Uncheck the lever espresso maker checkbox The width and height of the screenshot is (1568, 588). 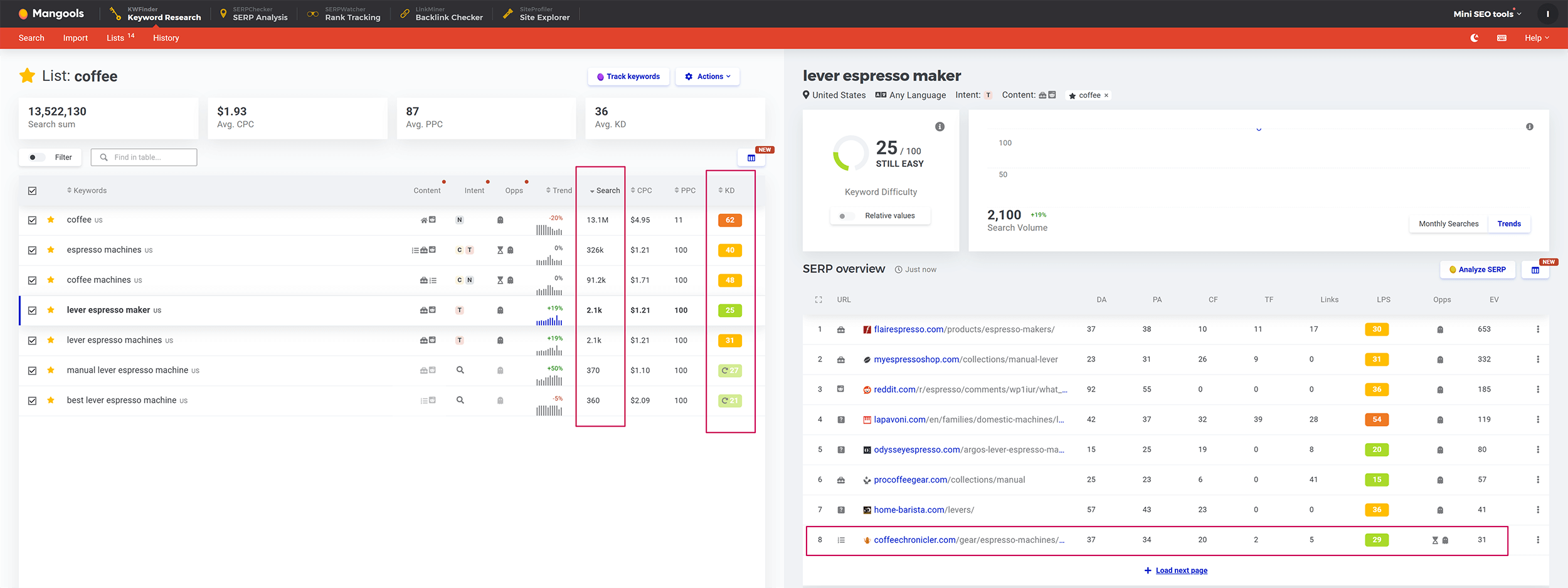pyautogui.click(x=32, y=311)
